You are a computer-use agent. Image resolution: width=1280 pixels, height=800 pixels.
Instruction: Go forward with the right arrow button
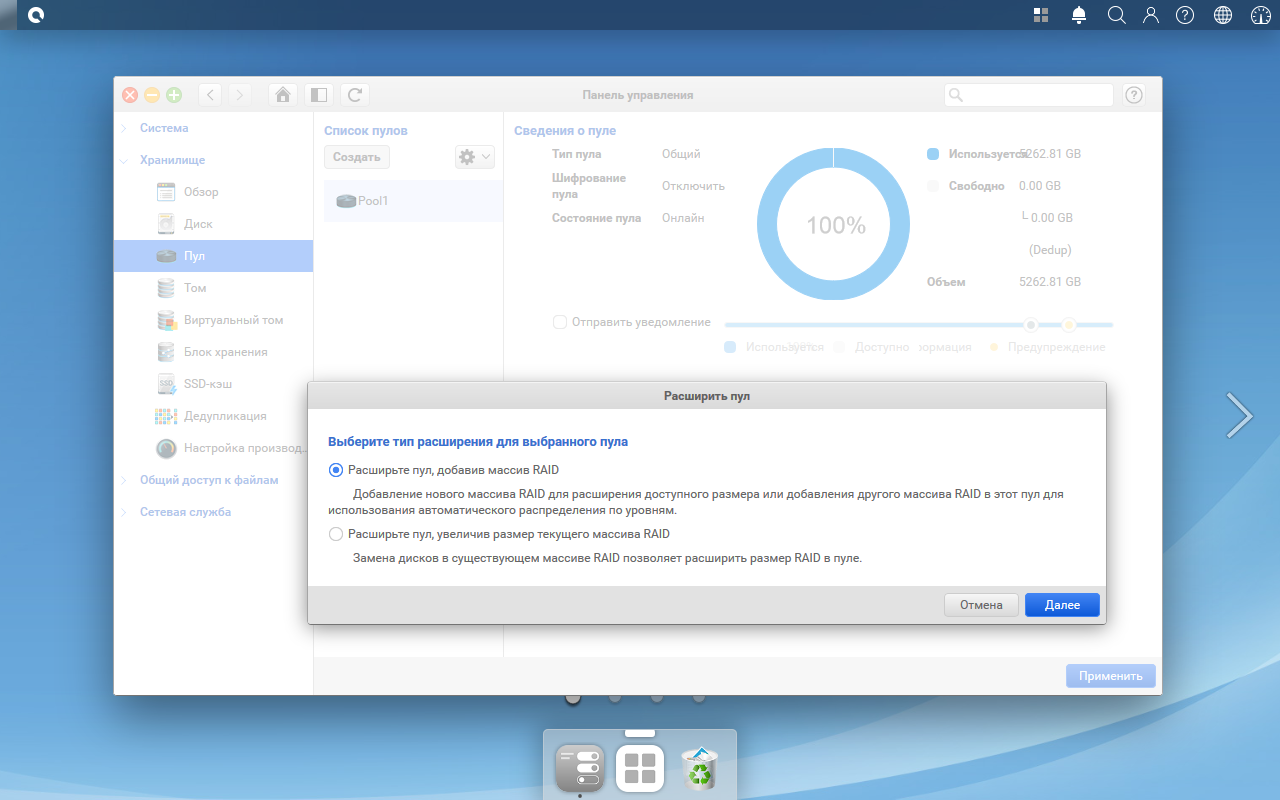coord(240,95)
